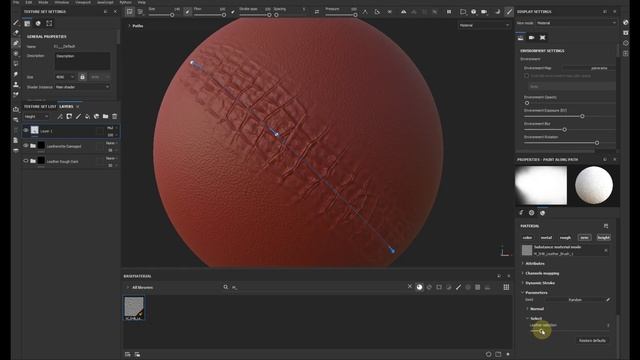Collapse the Parameters section
This screenshot has width=640, height=360.
click(x=536, y=293)
